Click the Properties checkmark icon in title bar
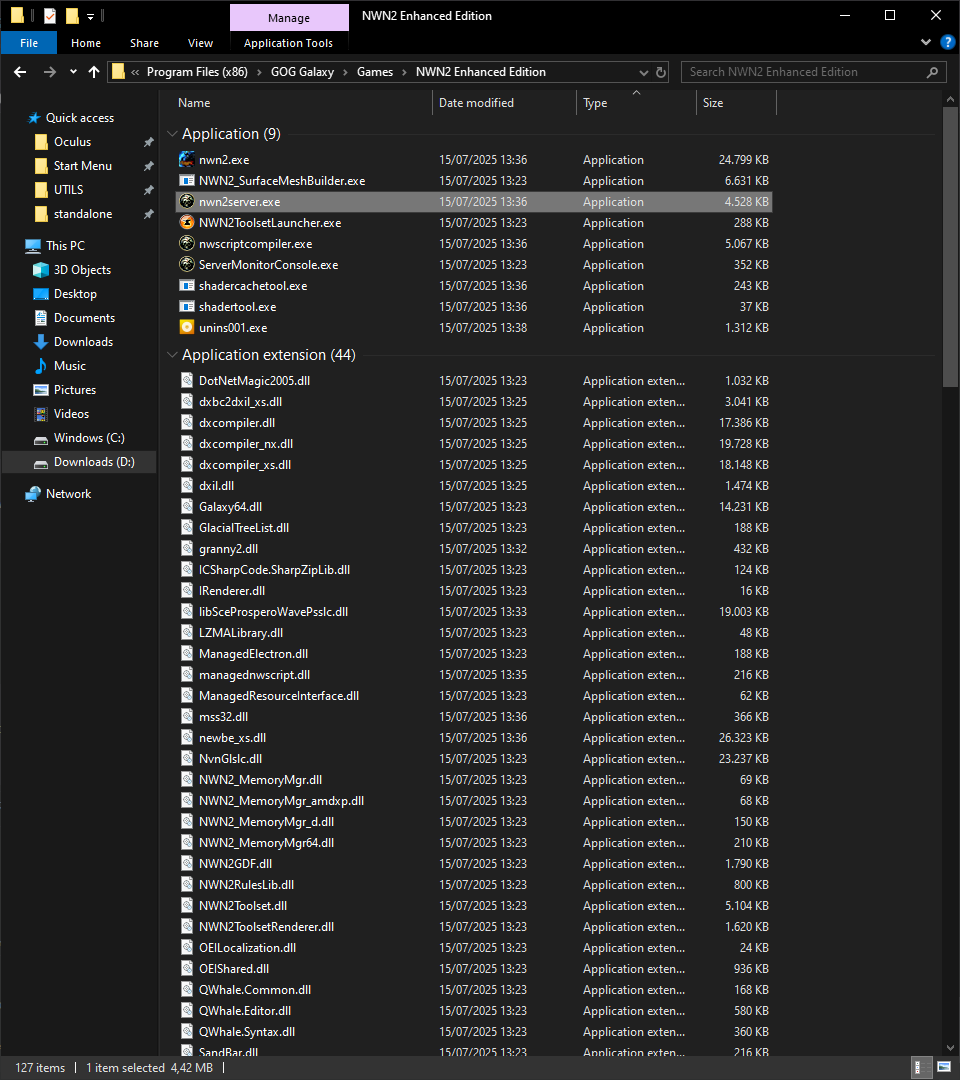 (x=50, y=16)
